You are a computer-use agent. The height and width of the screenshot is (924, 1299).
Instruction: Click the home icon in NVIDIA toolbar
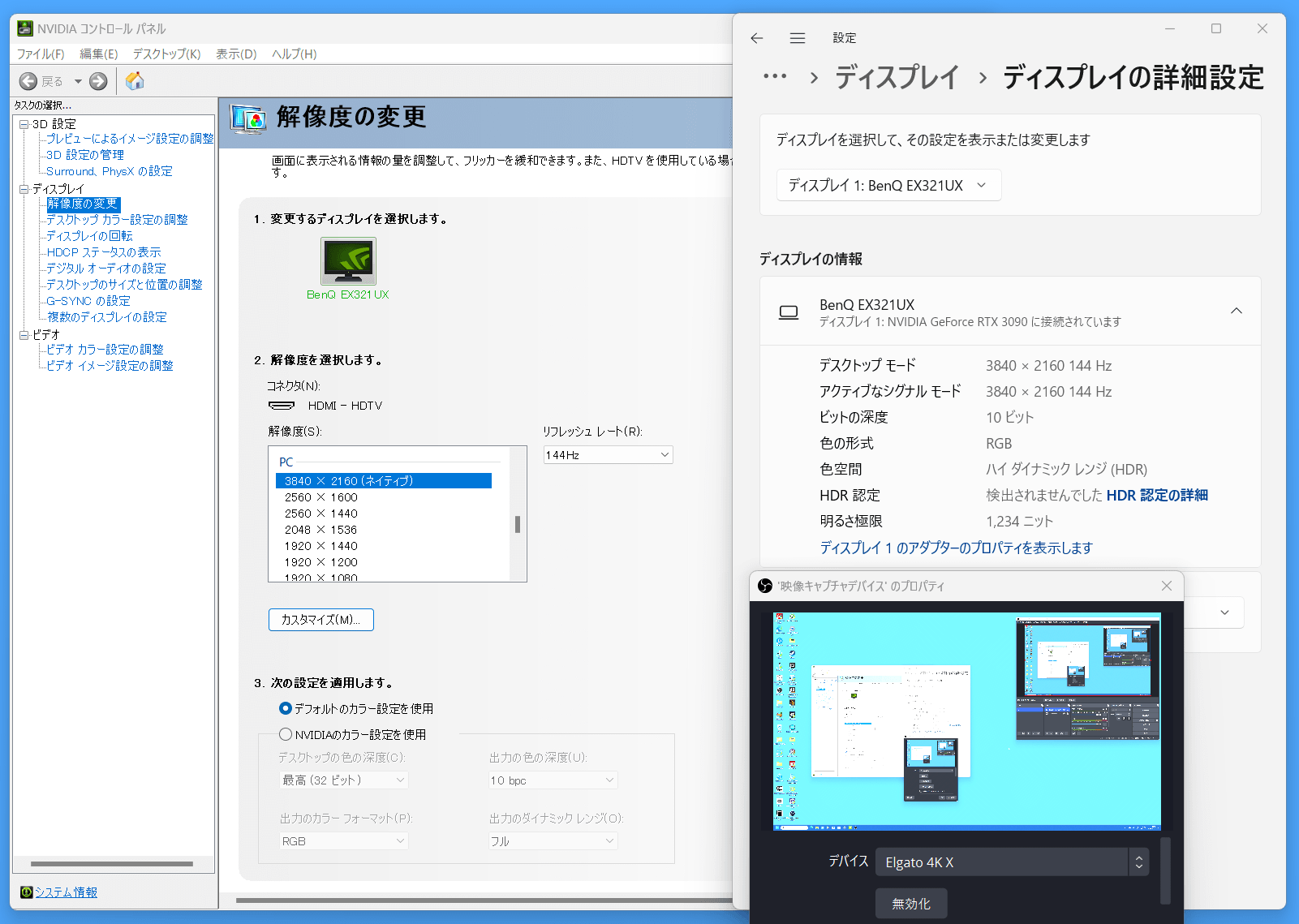[135, 80]
